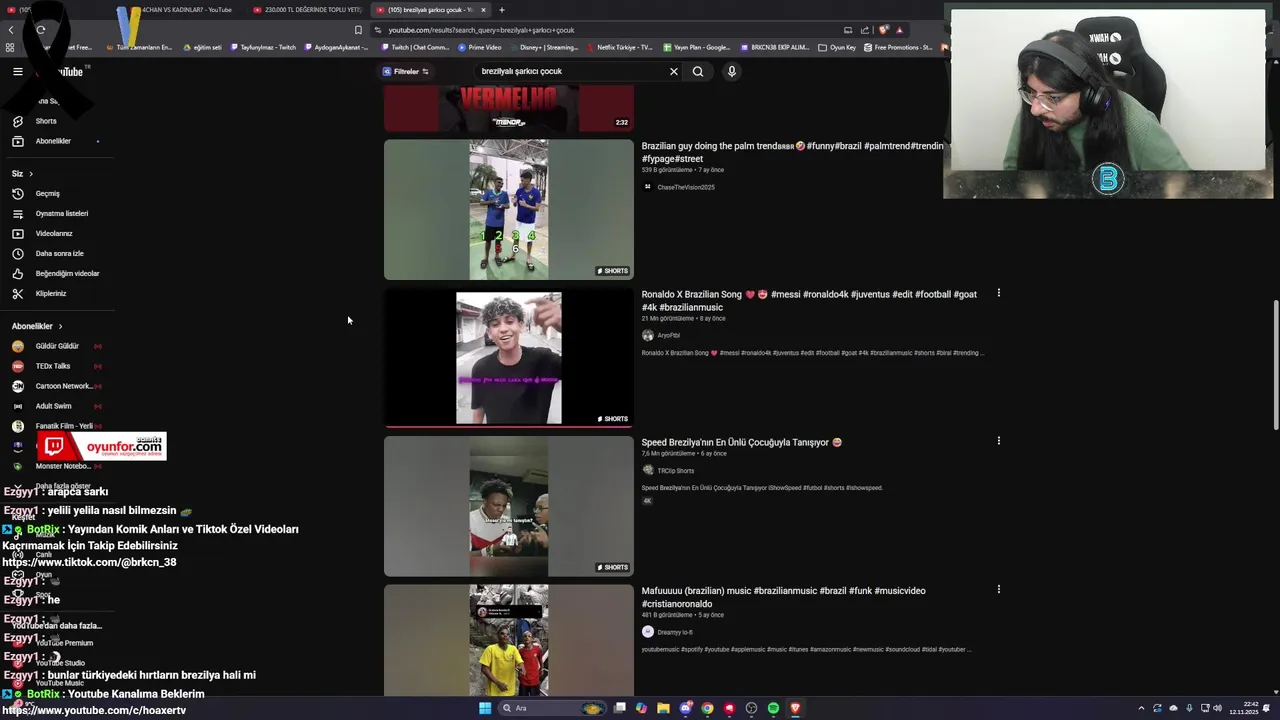Play the VERMELHO 2:32 video thumbnail
The height and width of the screenshot is (720, 1280).
click(509, 109)
